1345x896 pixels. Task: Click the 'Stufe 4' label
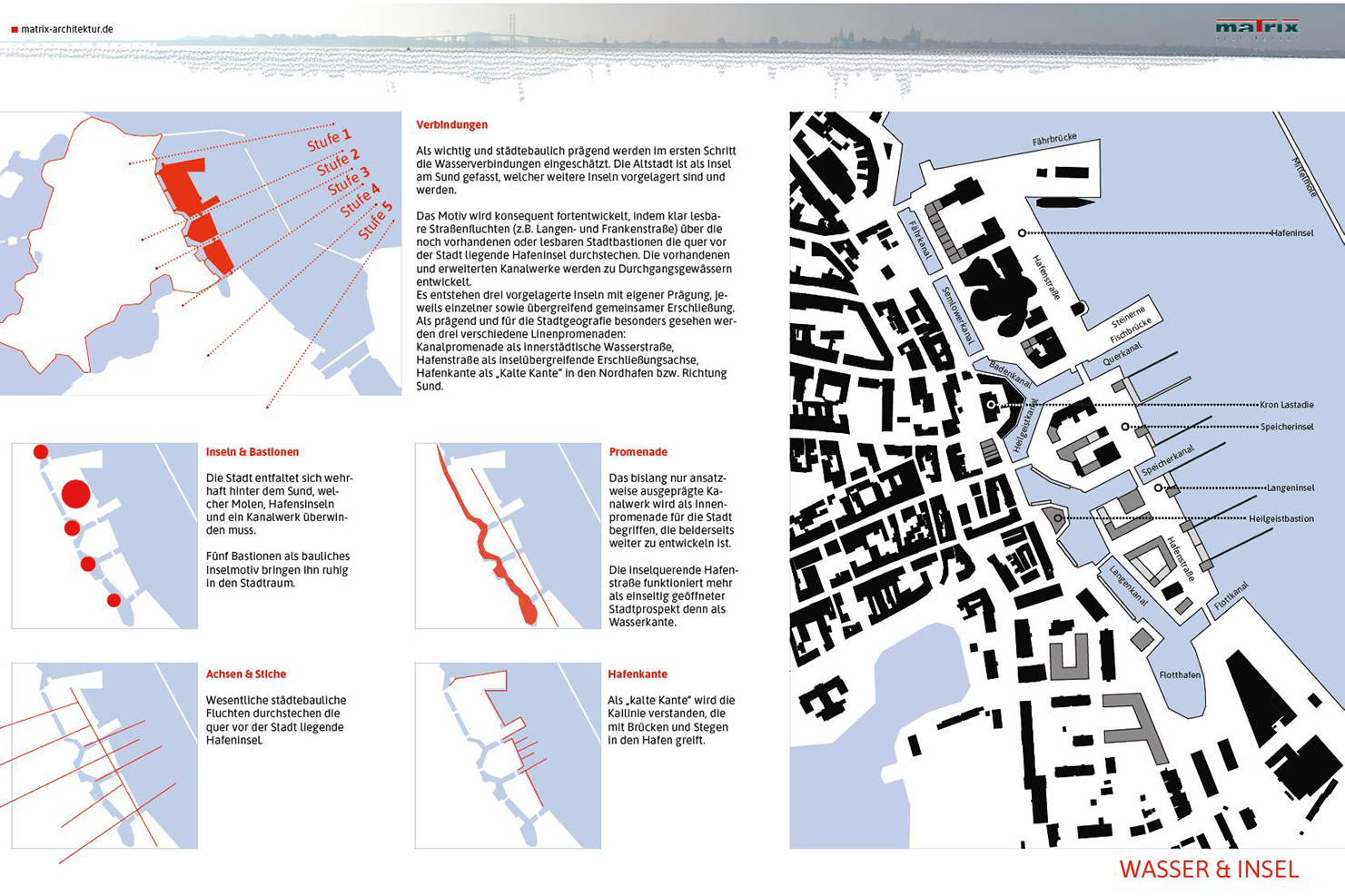coord(360,200)
